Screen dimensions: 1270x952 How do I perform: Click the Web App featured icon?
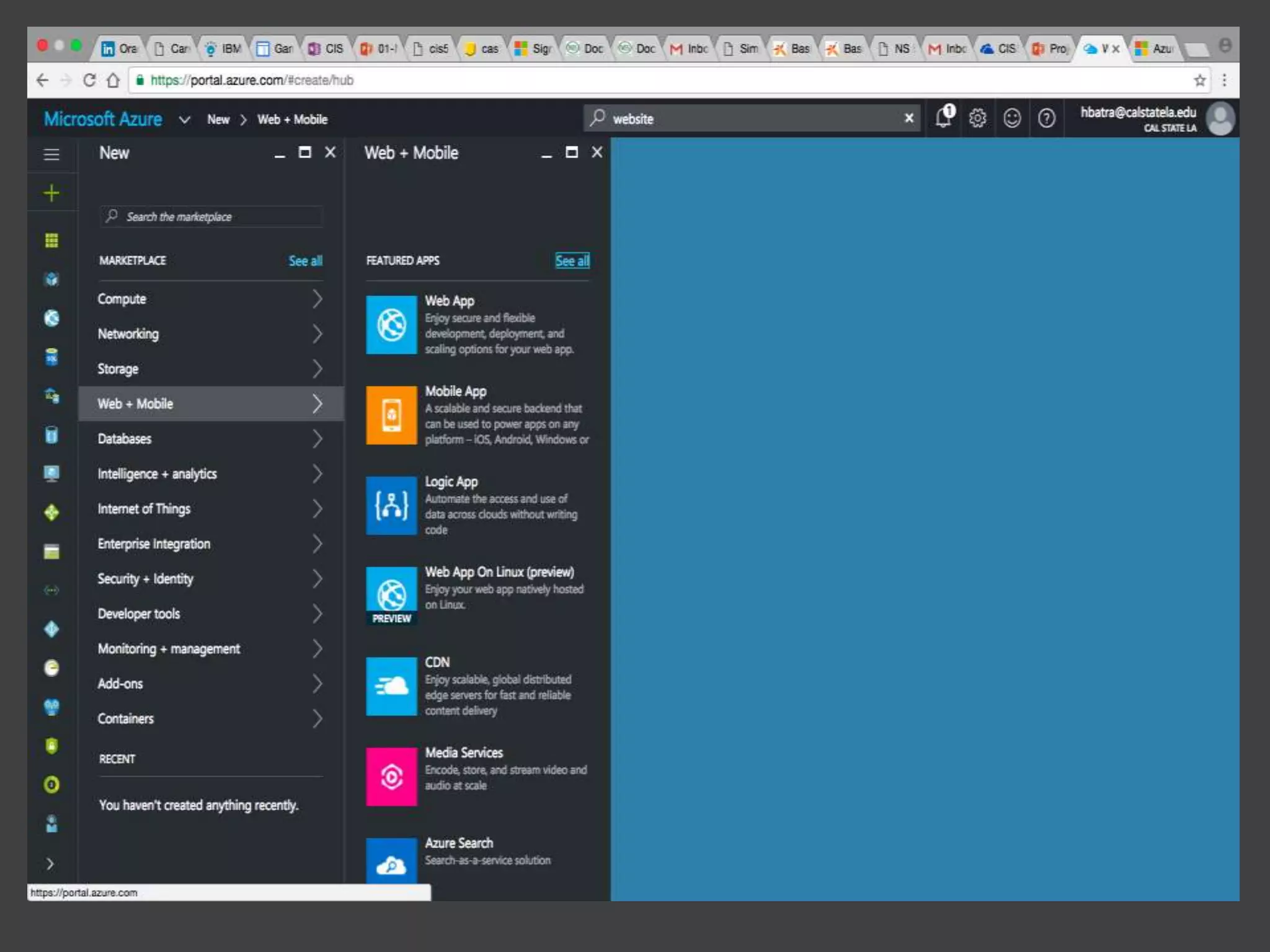pos(391,325)
